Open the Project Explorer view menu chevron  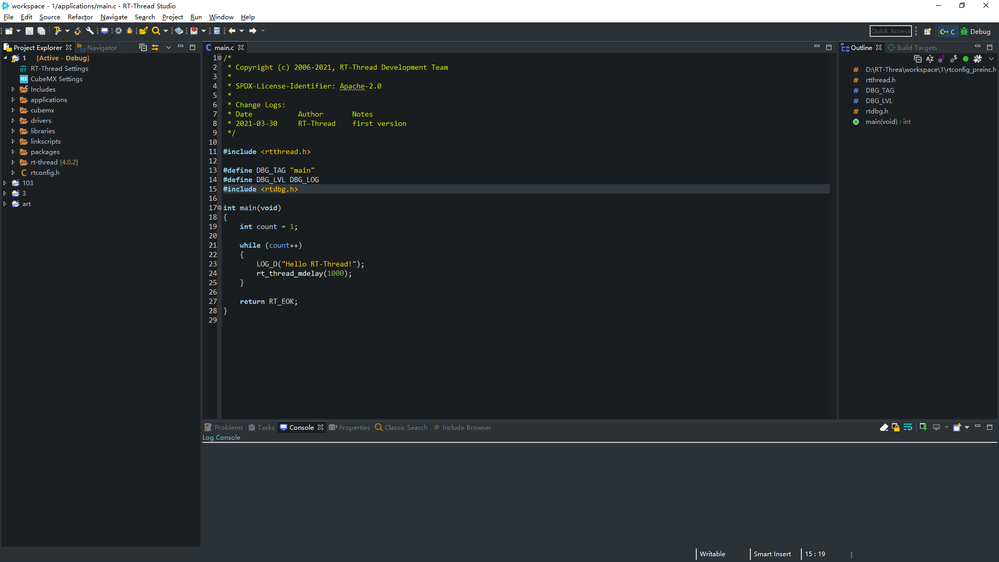pyautogui.click(x=168, y=47)
